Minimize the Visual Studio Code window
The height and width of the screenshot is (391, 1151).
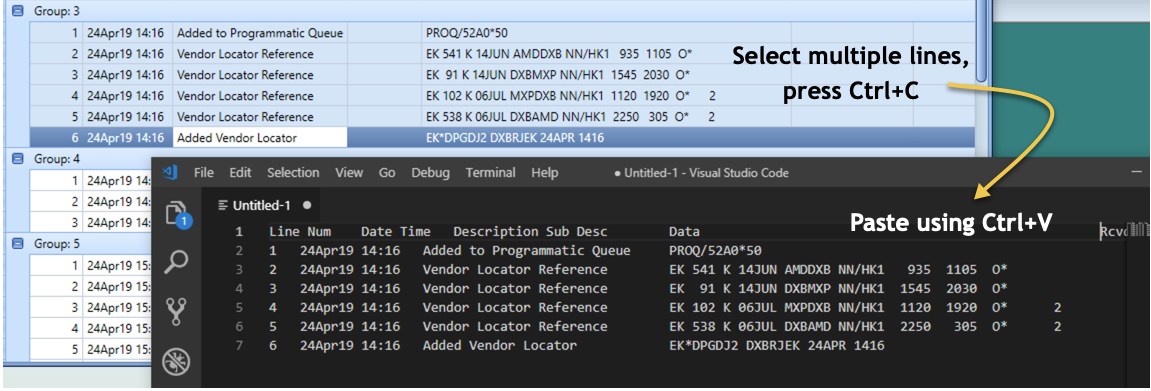pos(1137,173)
